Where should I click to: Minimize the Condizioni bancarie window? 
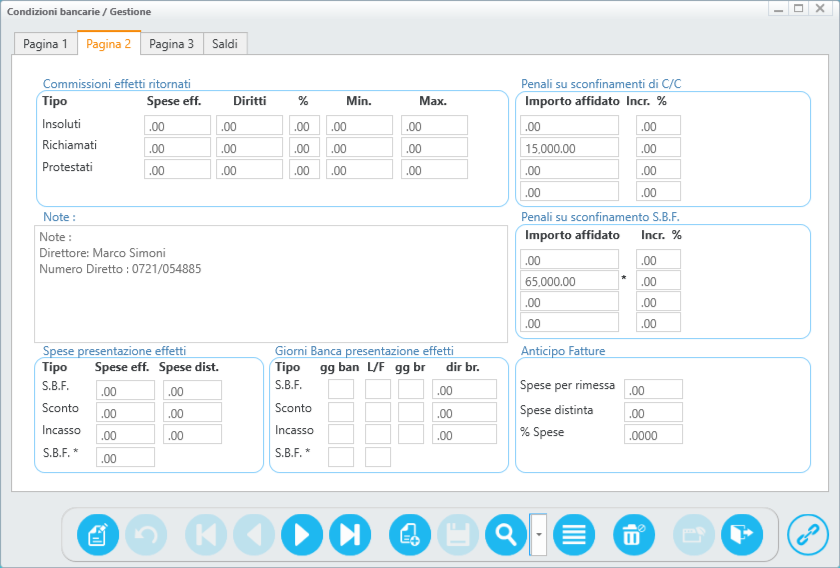(778, 9)
